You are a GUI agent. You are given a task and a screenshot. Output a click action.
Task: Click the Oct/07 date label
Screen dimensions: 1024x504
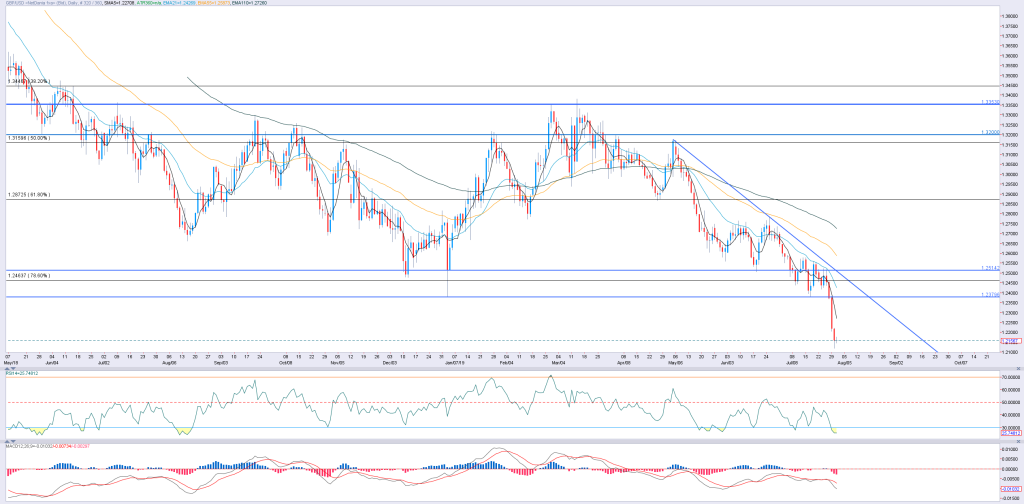pos(961,361)
